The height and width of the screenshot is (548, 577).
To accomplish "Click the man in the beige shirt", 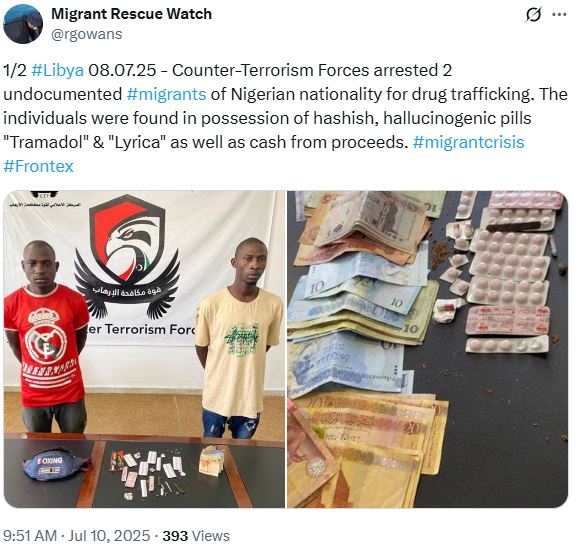I will tap(238, 339).
